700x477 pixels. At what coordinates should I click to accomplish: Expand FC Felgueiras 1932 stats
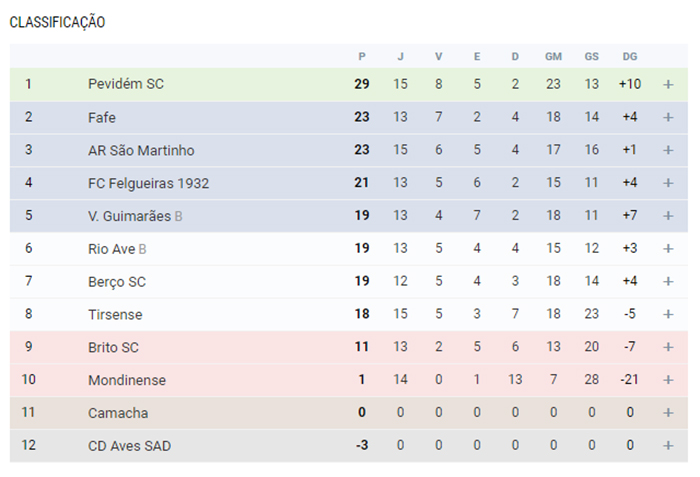tap(668, 183)
